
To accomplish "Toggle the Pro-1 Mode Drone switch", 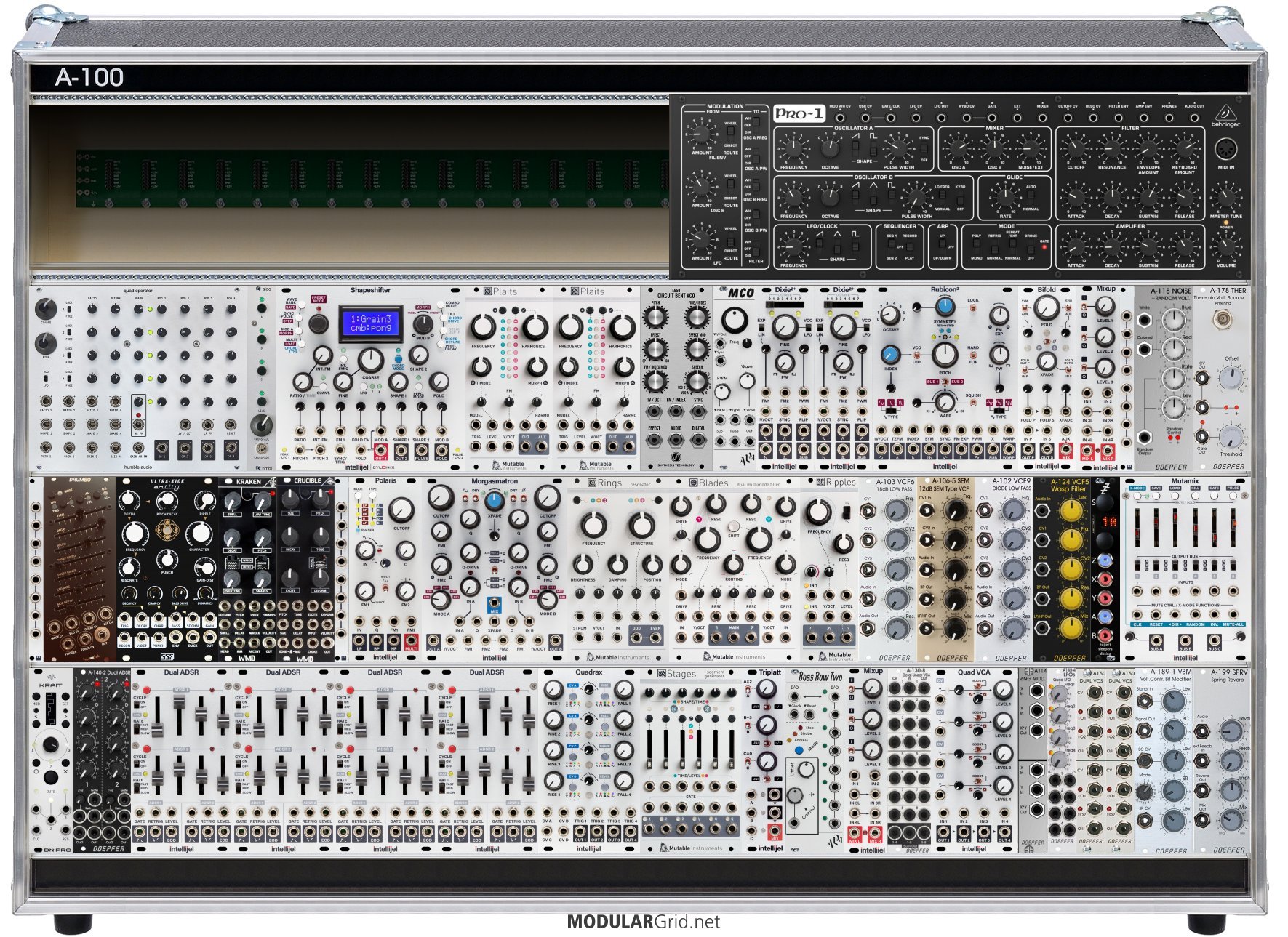I will (1031, 247).
